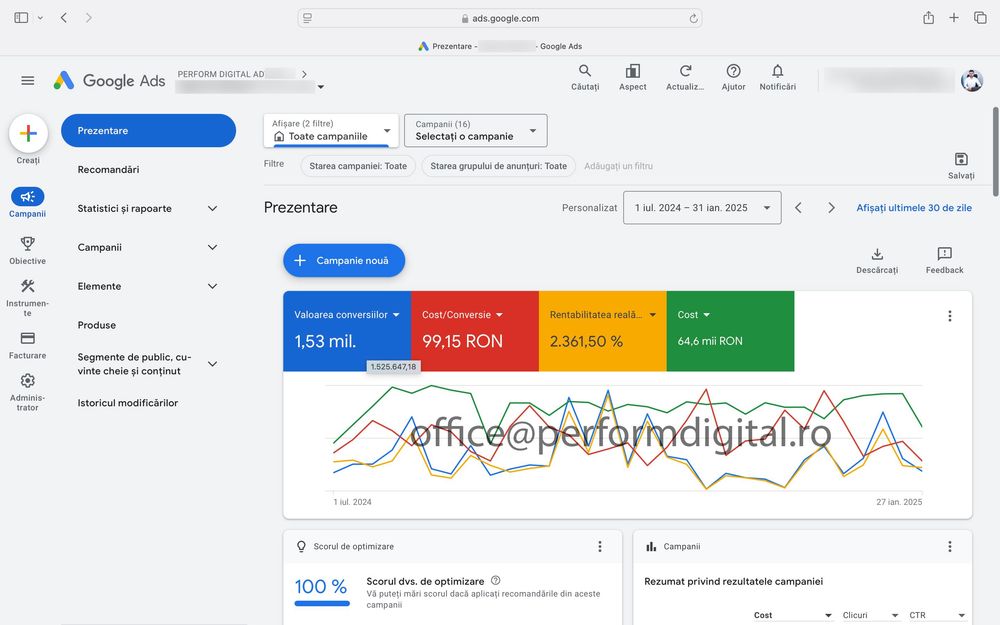The height and width of the screenshot is (625, 1000).
Task: Click the help icon beside Scorul dvs. de optimizare
Action: pos(496,580)
